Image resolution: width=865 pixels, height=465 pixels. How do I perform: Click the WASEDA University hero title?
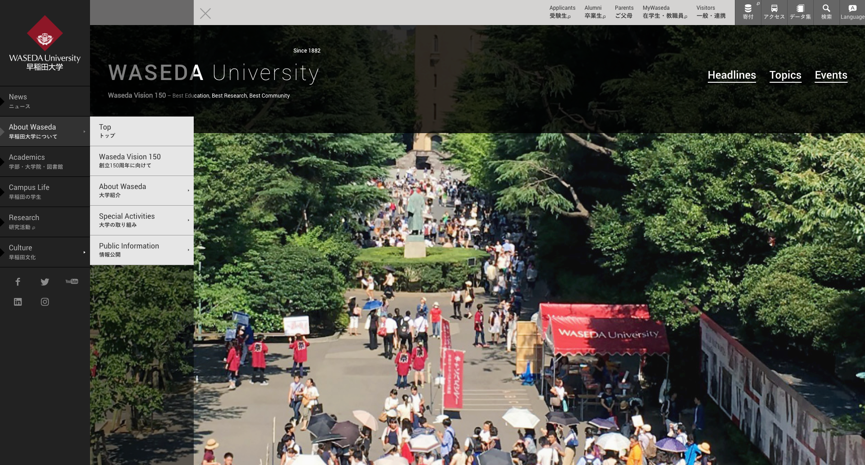coord(214,73)
